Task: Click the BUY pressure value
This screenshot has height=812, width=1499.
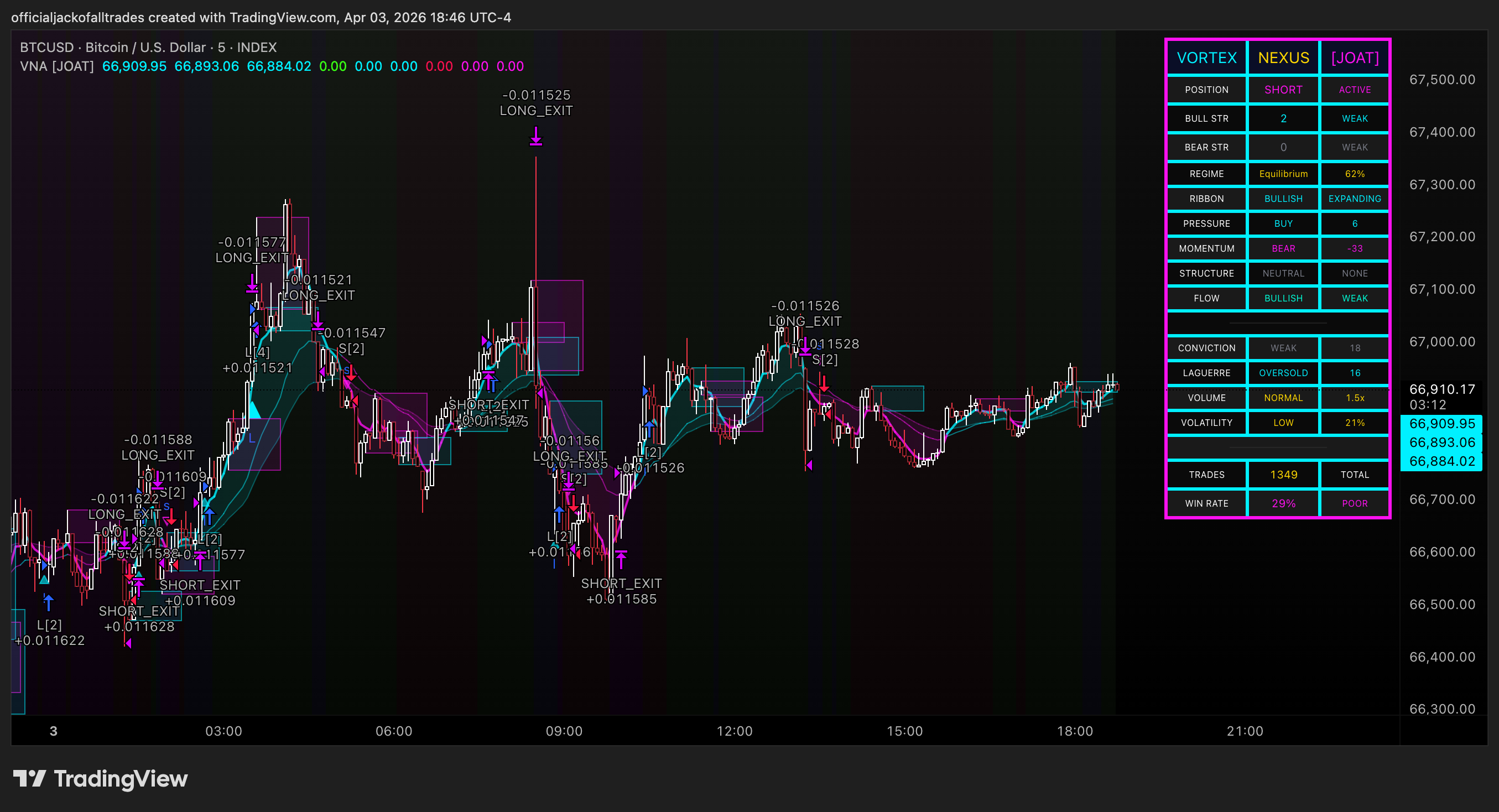Action: (1283, 223)
